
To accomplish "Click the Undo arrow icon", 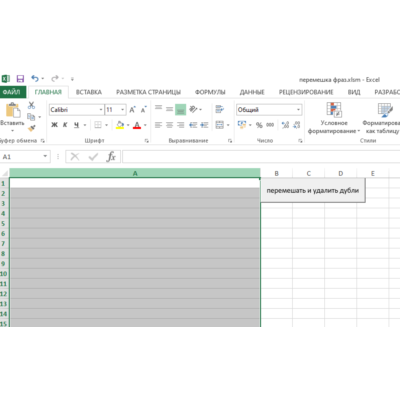I will click(35, 79).
